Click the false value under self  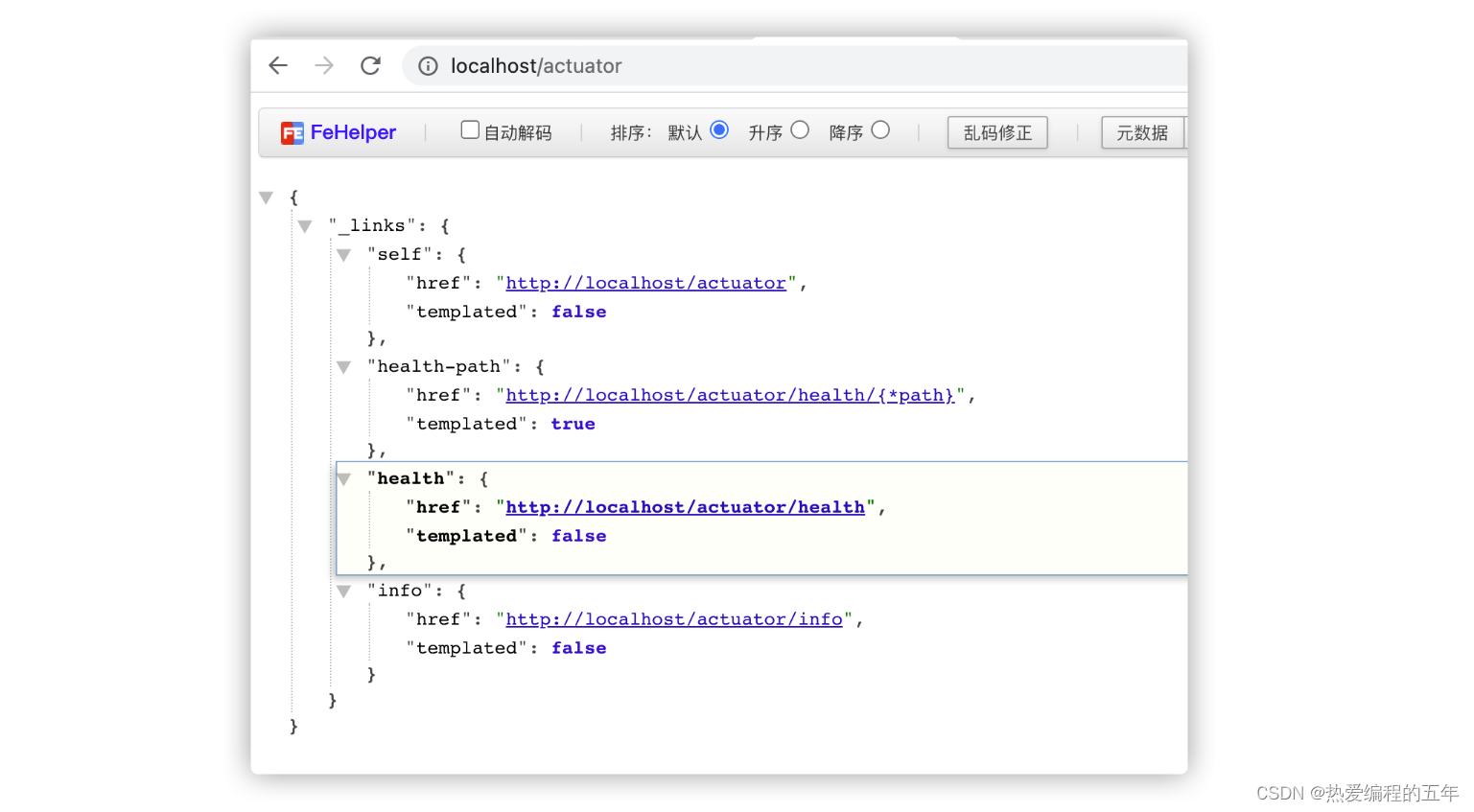tap(578, 312)
